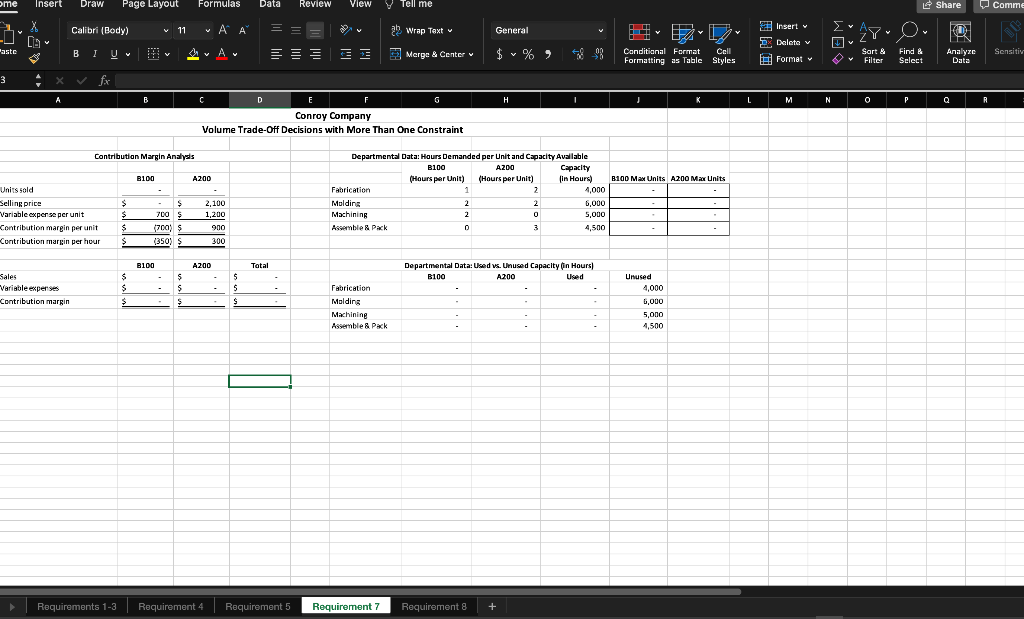Open the Data menu
Image resolution: width=1024 pixels, height=619 pixels.
[x=270, y=4]
